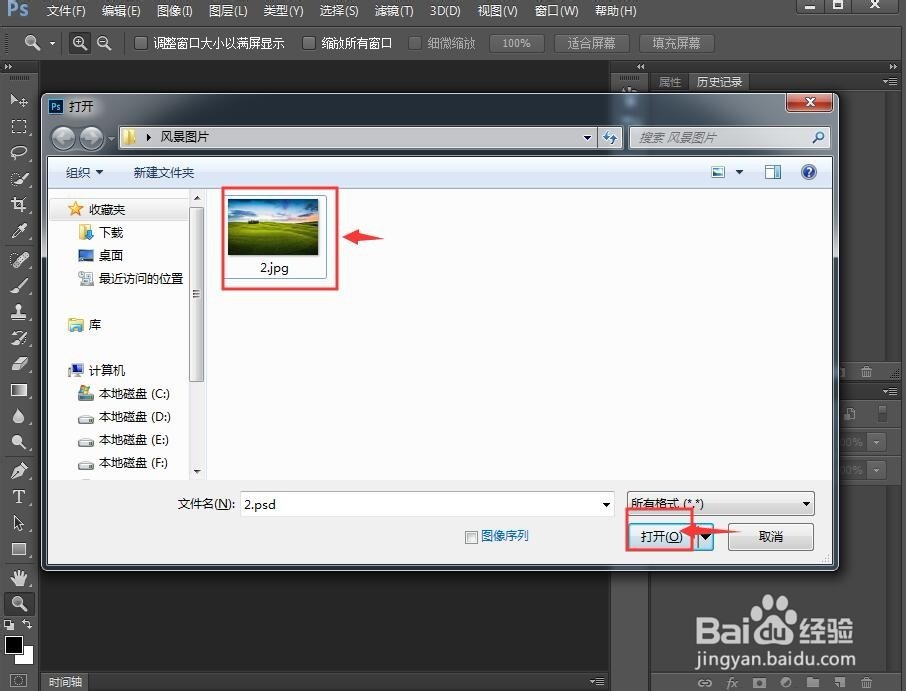Swap foreground and background colors

point(27,624)
